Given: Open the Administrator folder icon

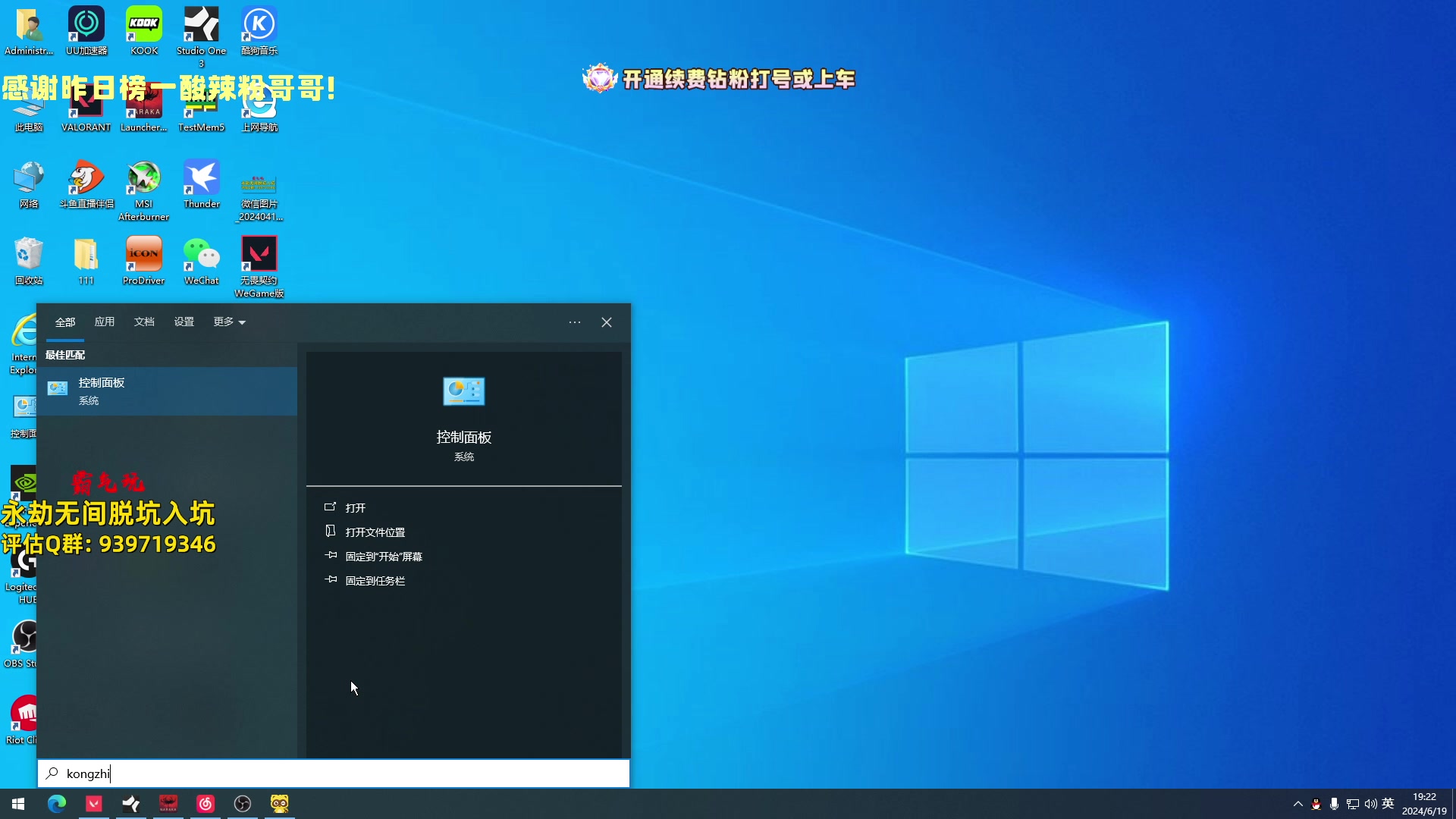Looking at the screenshot, I should point(29,30).
